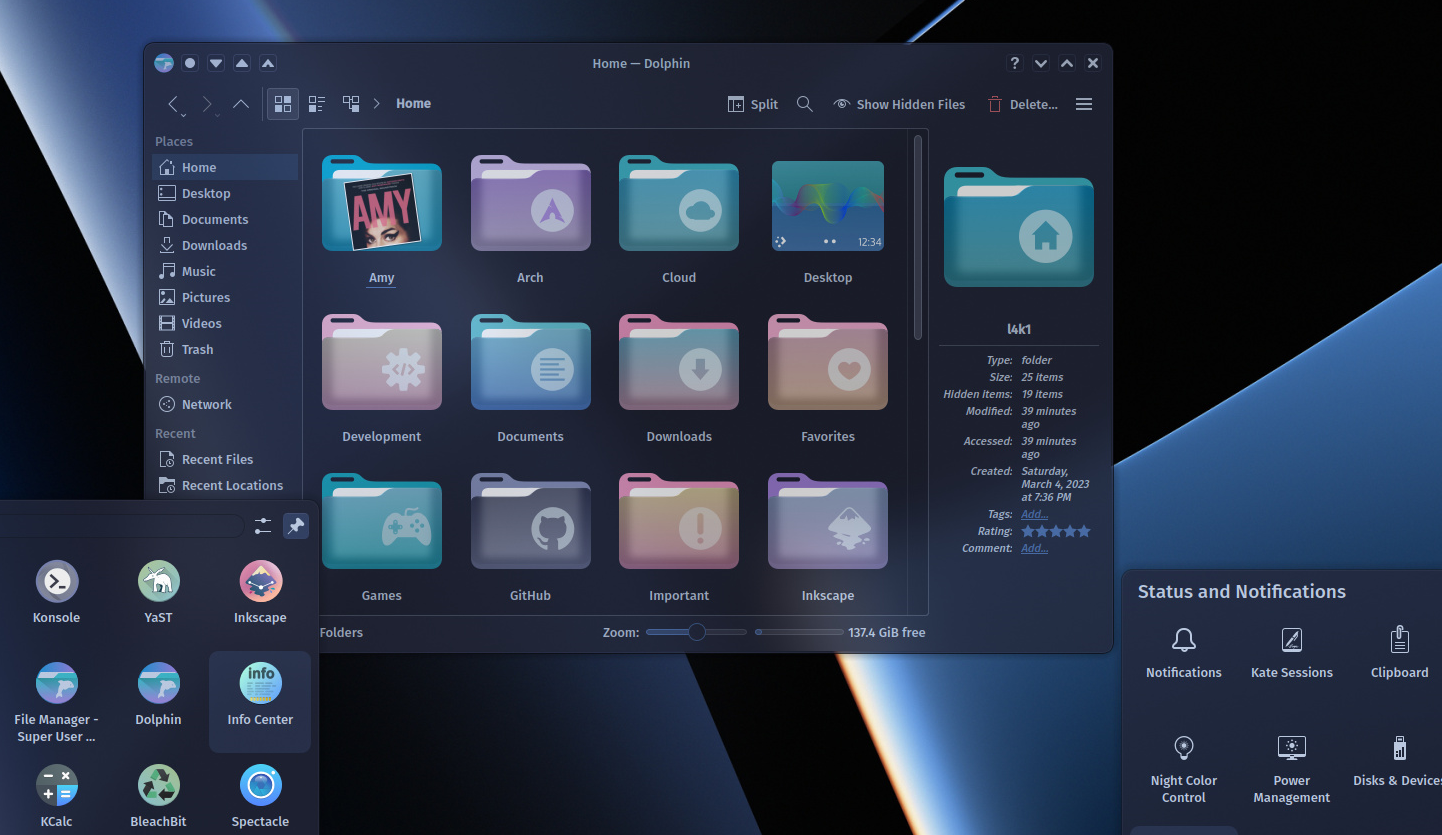Open the Dolphin hamburger menu
This screenshot has width=1442, height=835.
[x=1083, y=103]
